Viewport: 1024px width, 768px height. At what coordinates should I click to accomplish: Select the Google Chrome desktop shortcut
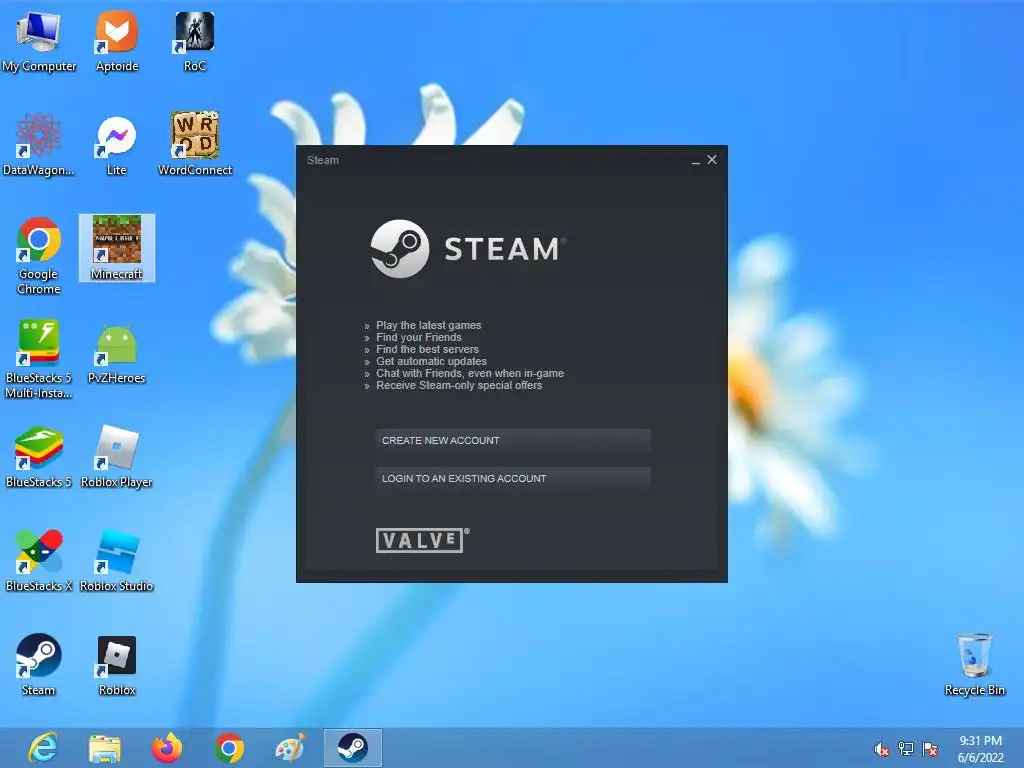tap(39, 256)
